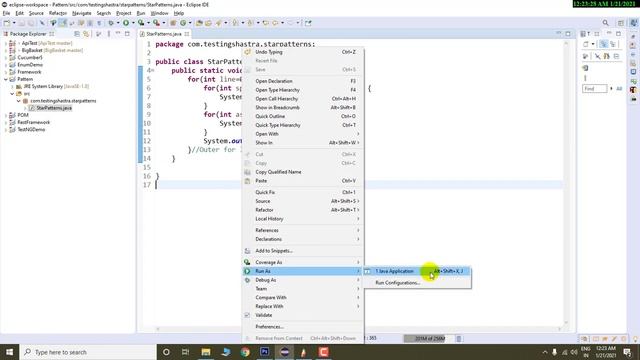This screenshot has width=640, height=360.
Task: Open the action center notification icon
Action: click(627, 352)
